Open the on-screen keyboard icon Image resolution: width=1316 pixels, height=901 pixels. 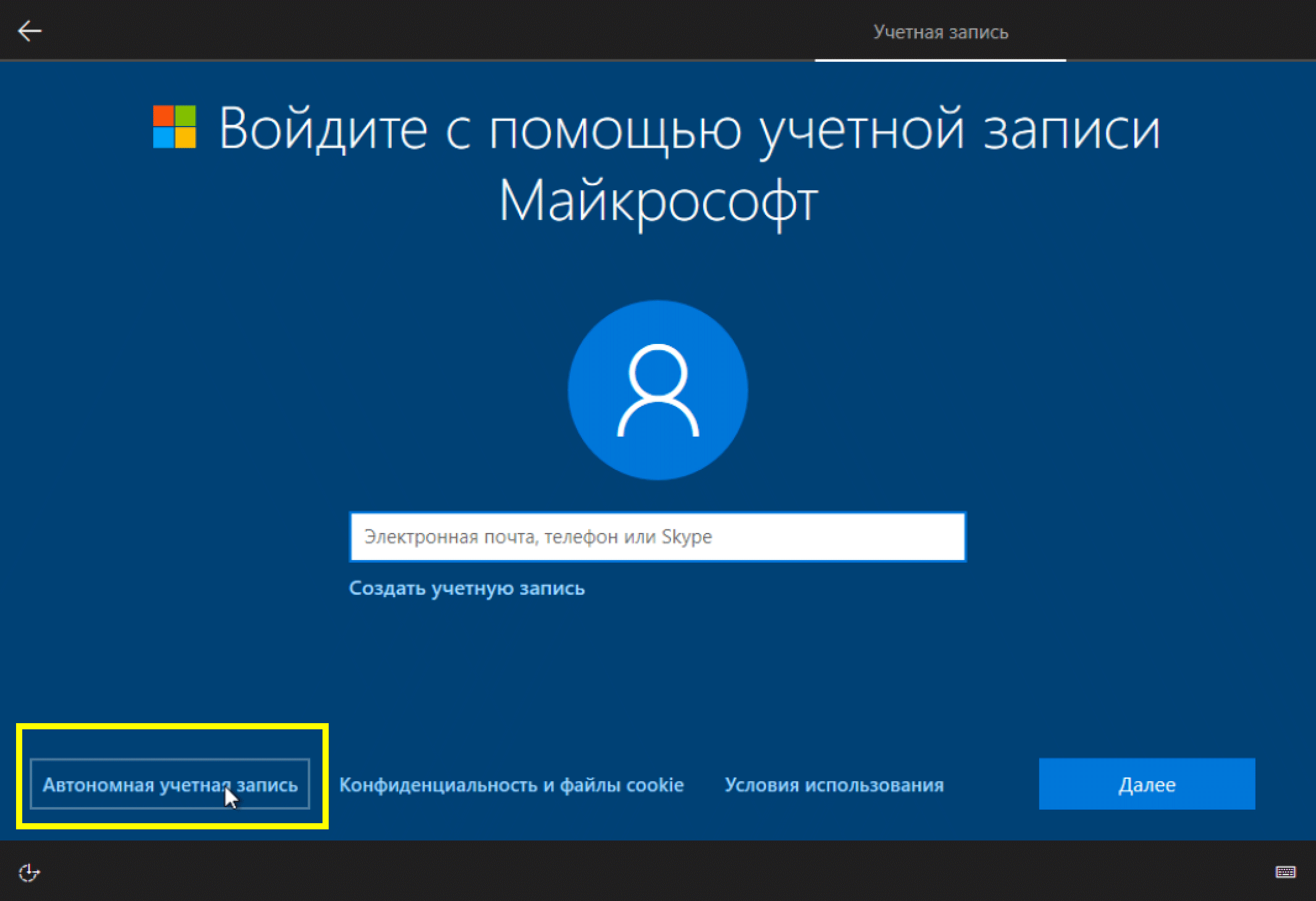coord(1286,872)
